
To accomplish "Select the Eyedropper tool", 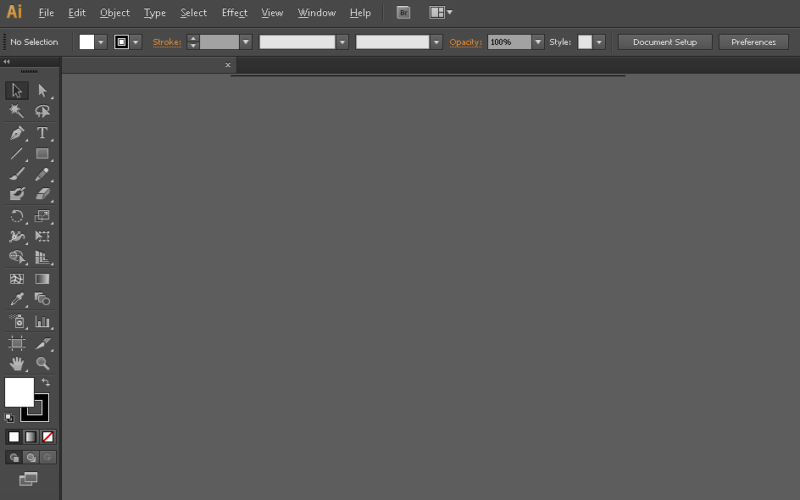I will (x=17, y=299).
